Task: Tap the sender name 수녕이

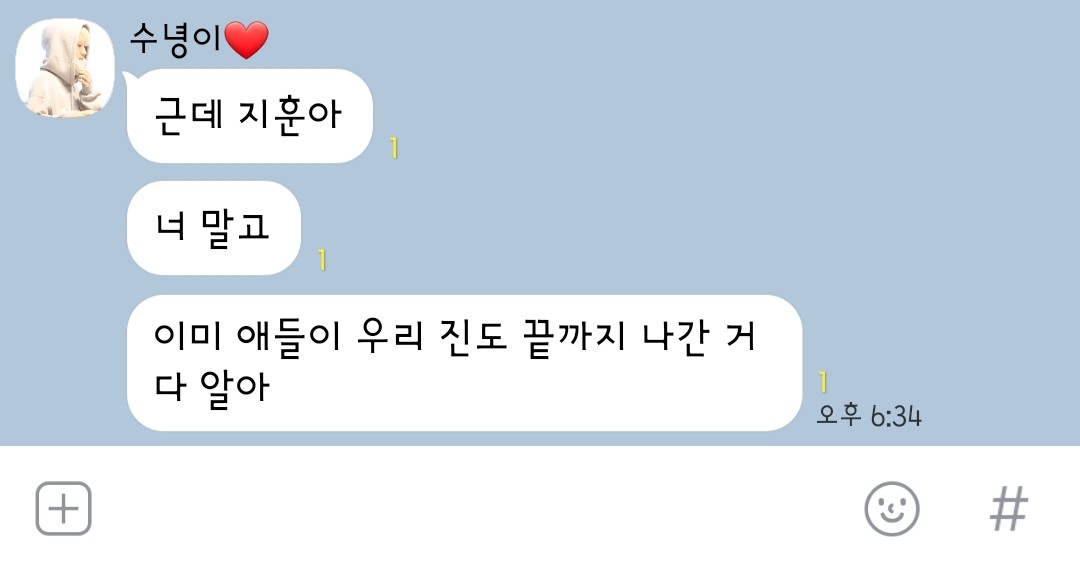Action: tap(176, 38)
